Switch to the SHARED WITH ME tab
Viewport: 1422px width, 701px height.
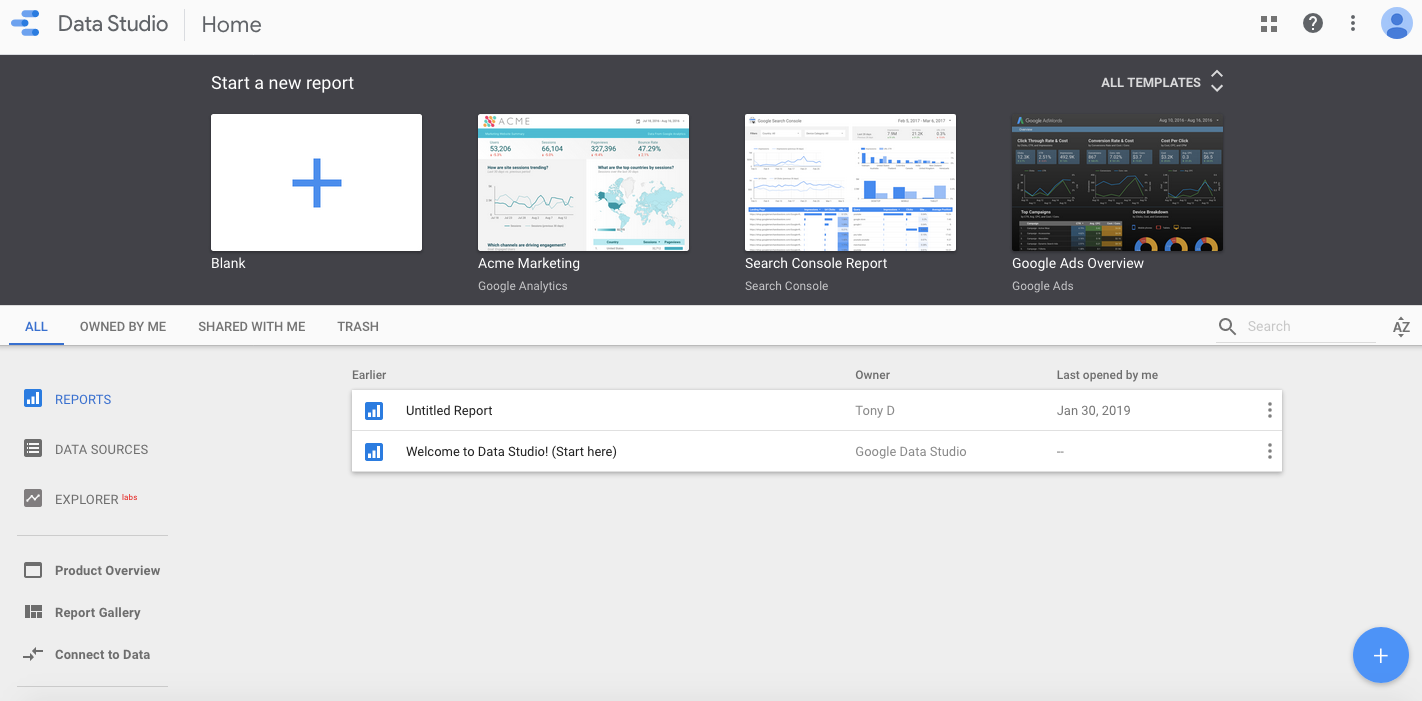pyautogui.click(x=252, y=326)
